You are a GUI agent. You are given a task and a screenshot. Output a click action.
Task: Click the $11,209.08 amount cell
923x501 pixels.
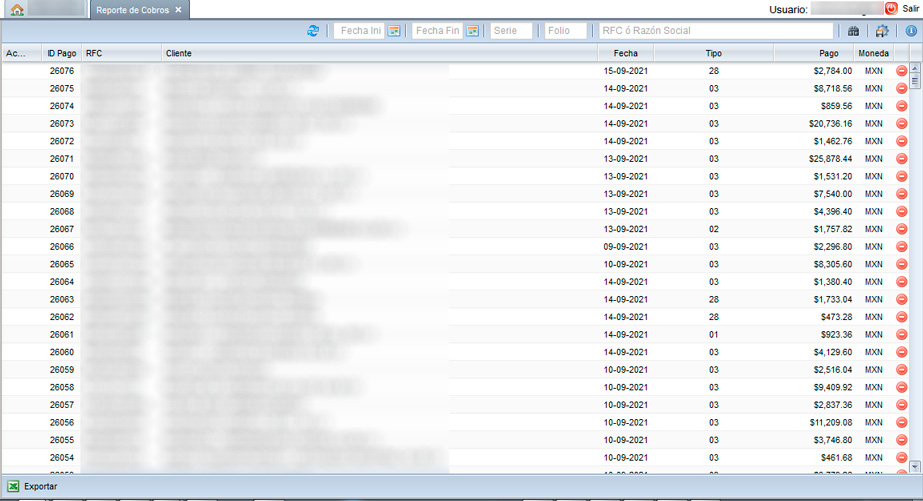pos(830,422)
